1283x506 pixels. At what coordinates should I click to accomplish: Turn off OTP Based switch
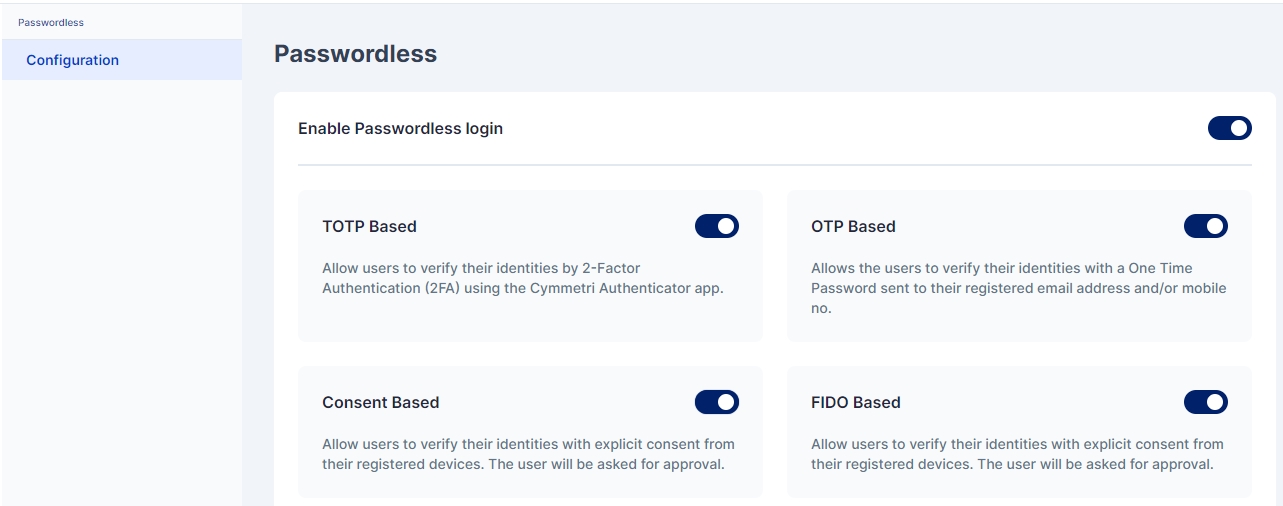(1205, 226)
